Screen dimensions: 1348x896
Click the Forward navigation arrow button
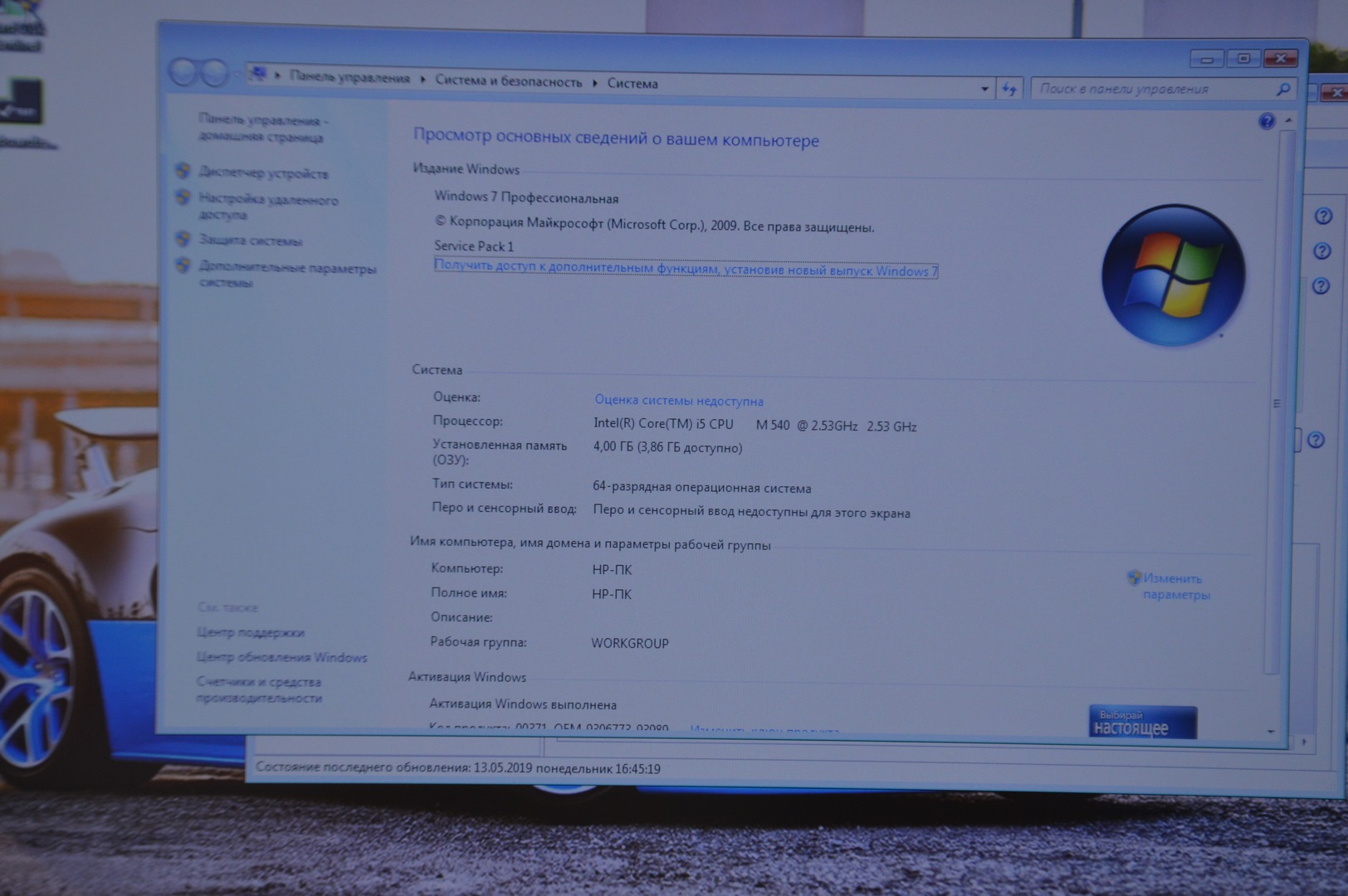pyautogui.click(x=214, y=74)
